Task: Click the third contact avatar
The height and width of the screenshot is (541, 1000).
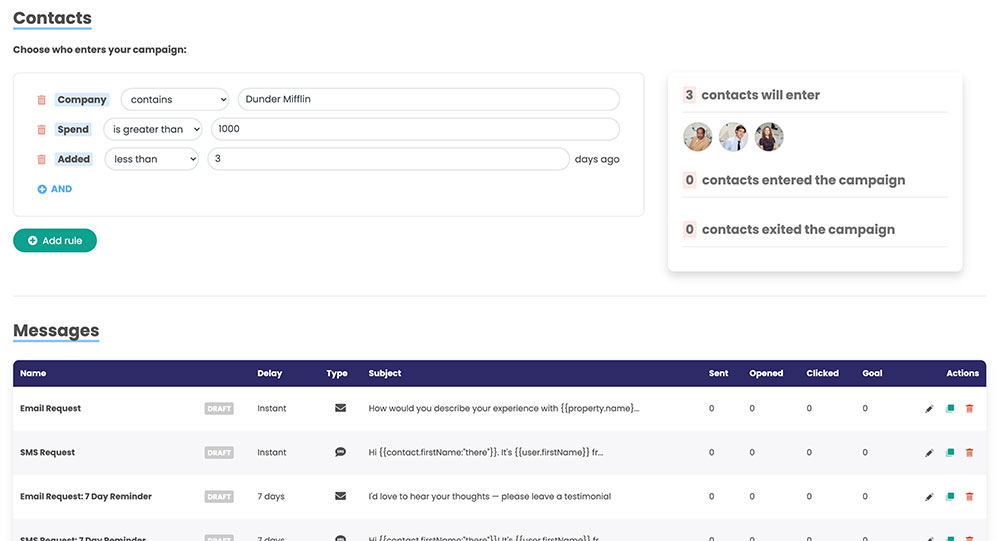Action: (769, 137)
